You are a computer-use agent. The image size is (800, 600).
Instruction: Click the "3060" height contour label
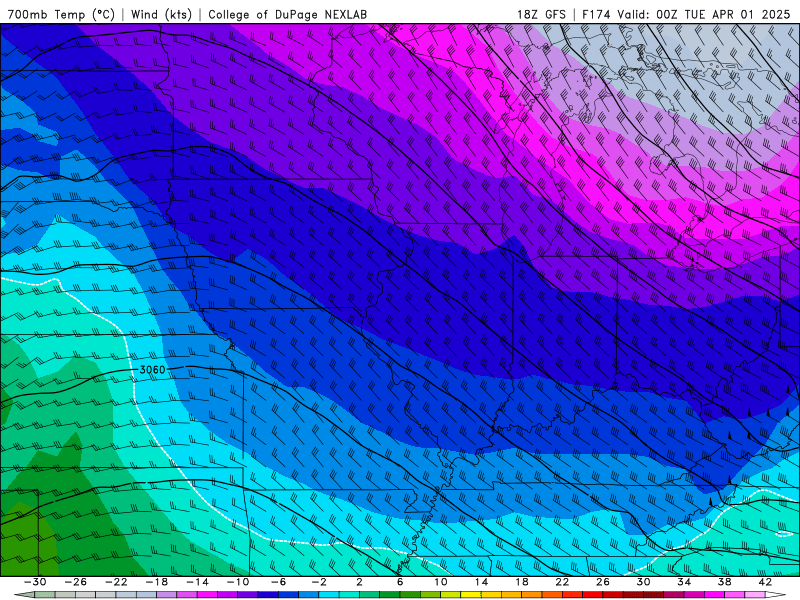pyautogui.click(x=153, y=369)
